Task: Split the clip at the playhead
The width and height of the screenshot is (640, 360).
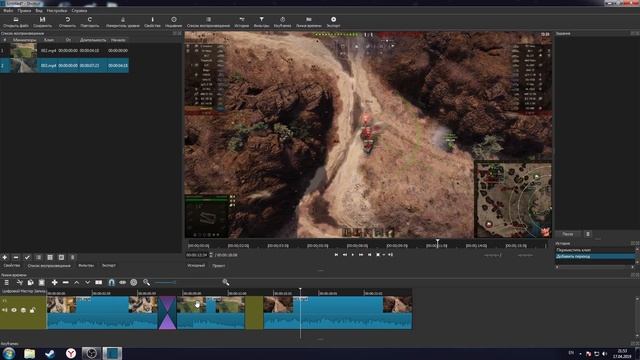Action: [99, 282]
